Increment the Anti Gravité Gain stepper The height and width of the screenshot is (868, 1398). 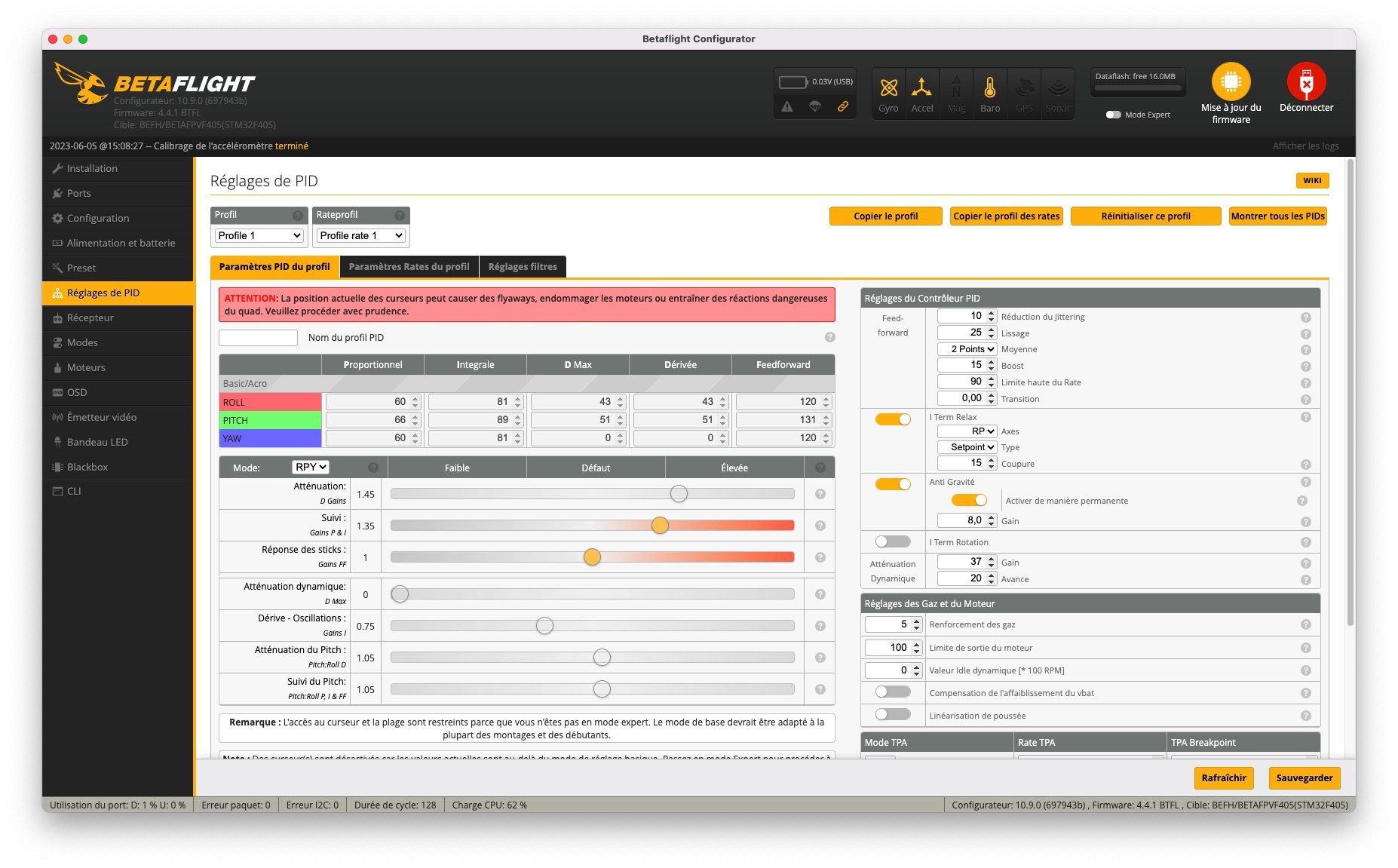992,517
